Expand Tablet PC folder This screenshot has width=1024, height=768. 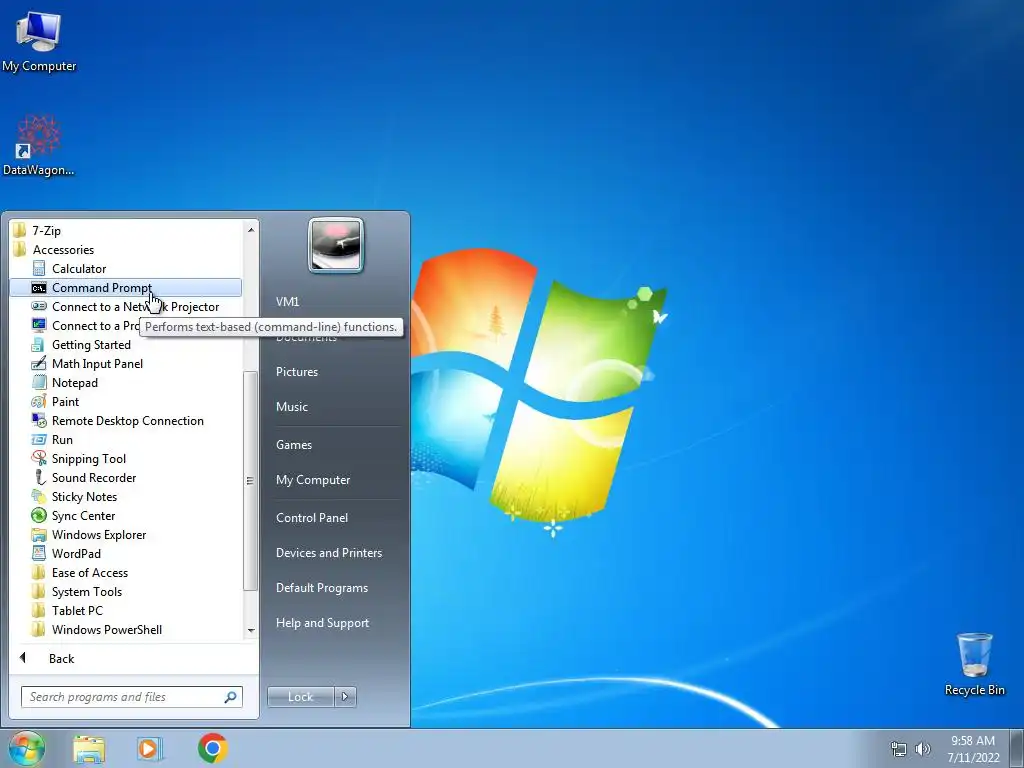(x=77, y=611)
